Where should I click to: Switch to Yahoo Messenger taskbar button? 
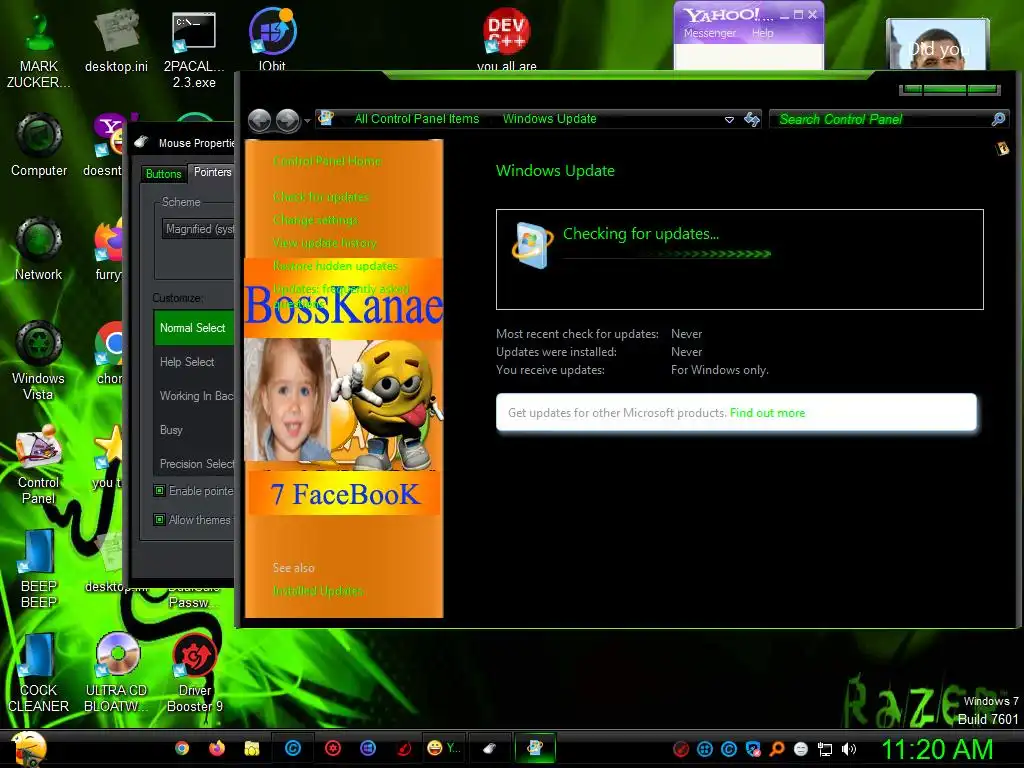pos(443,748)
